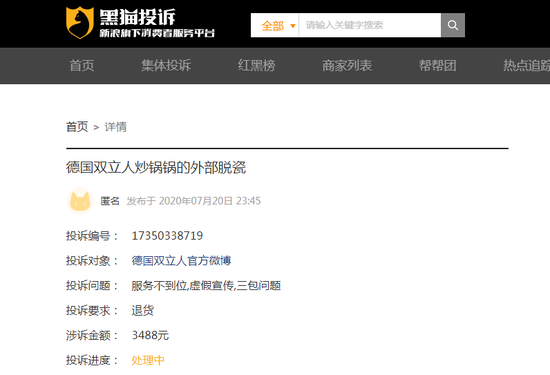This screenshot has width=550, height=375.
Task: Click the complaint number 17350338719
Action: [167, 236]
